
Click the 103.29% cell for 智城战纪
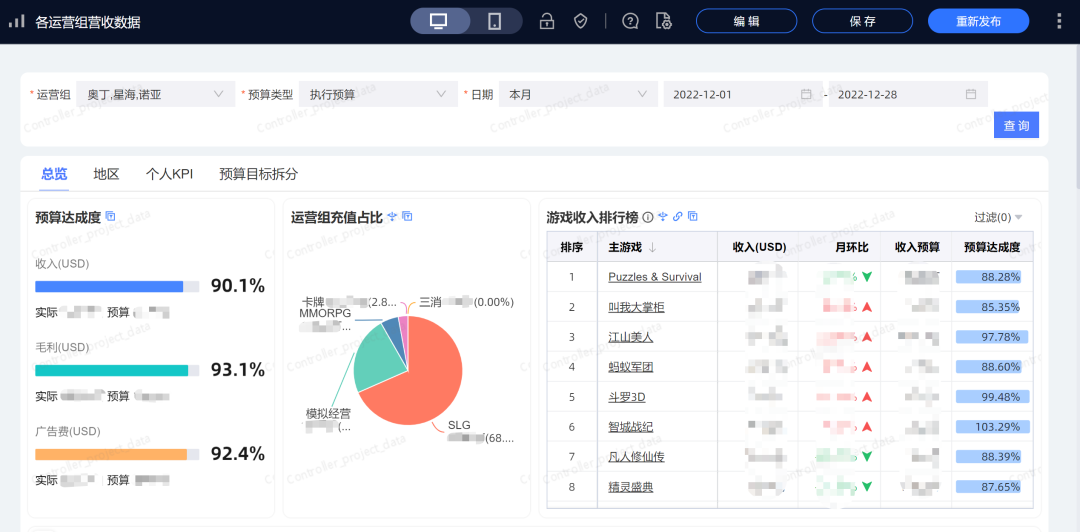pos(993,427)
